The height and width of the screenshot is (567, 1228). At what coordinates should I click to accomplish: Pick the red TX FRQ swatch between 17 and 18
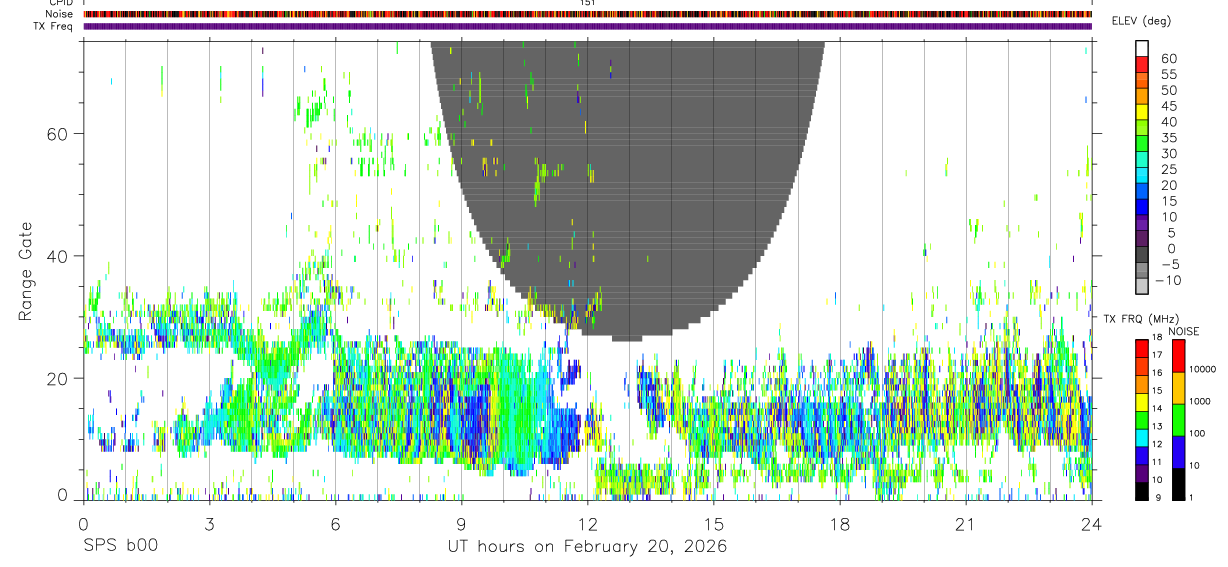coord(1142,348)
